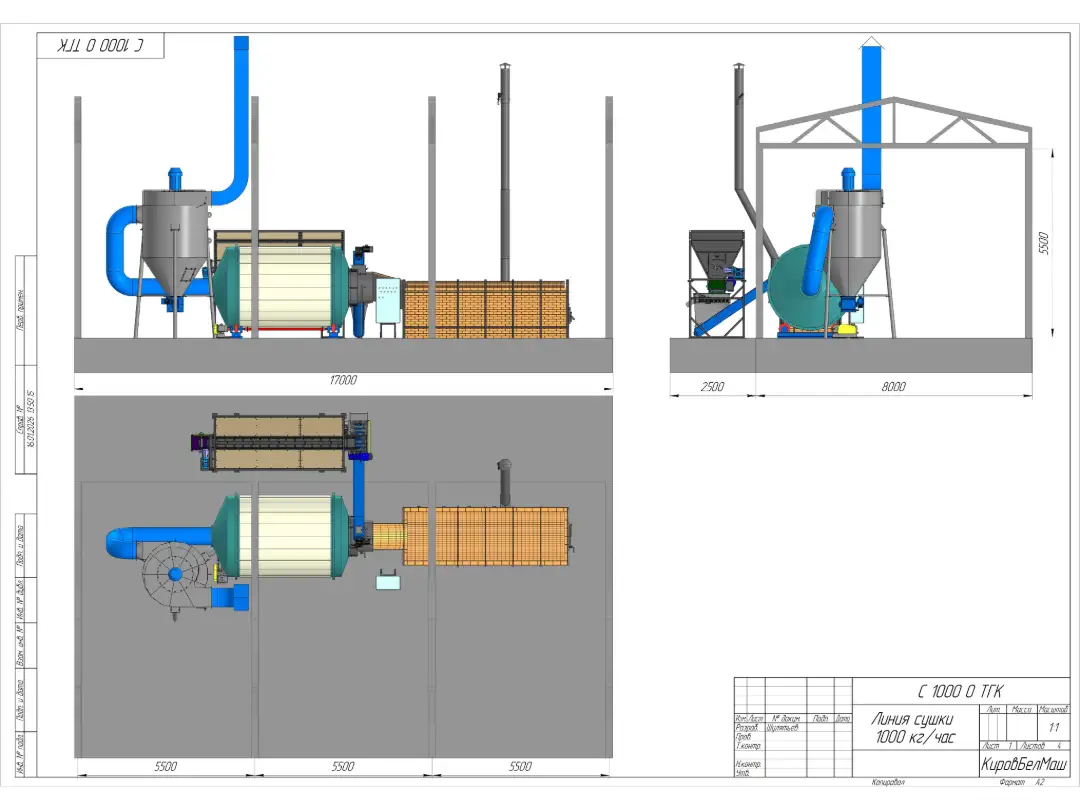Select the 5500 height dimension in side view
Viewport: 1080px width, 810px height.
pos(1043,243)
